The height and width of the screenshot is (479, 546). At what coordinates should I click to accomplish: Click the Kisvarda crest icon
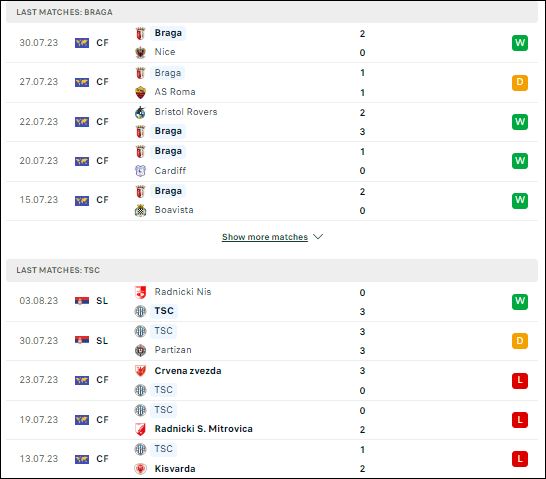[140, 469]
